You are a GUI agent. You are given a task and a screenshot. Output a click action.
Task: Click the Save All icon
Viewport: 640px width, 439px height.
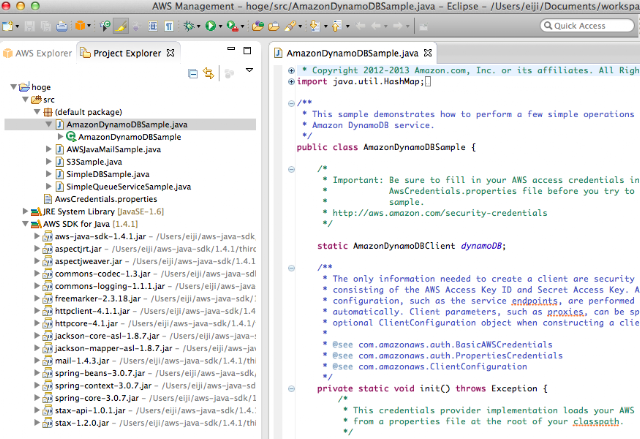[46, 27]
